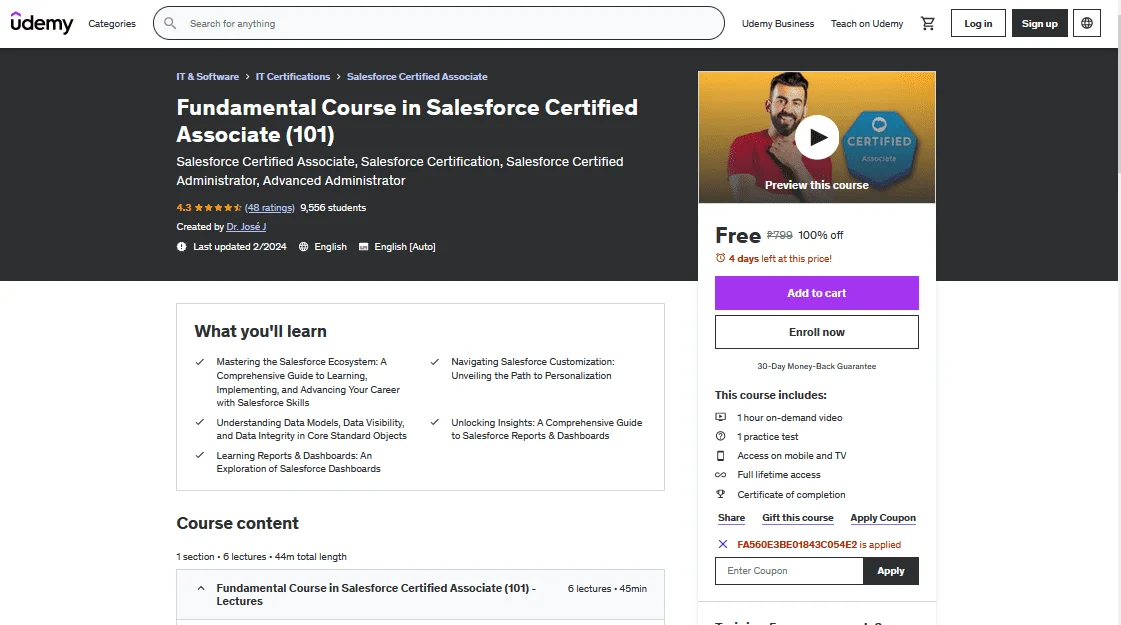Click the alarm clock icon by 4 days left
Viewport: 1121px width, 625px height.
pos(721,258)
